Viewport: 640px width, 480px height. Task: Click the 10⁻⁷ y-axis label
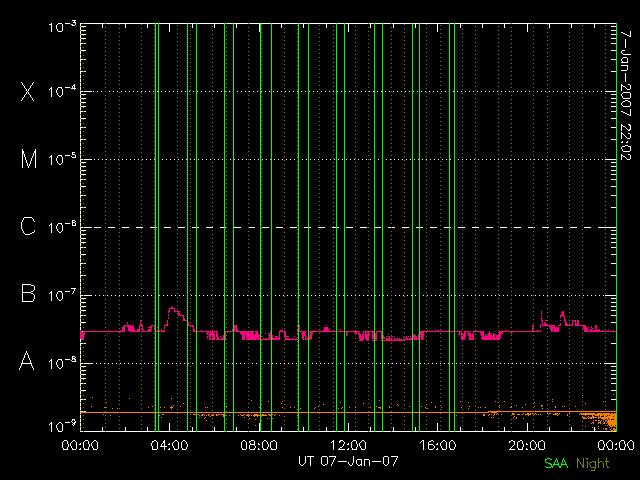point(62,295)
